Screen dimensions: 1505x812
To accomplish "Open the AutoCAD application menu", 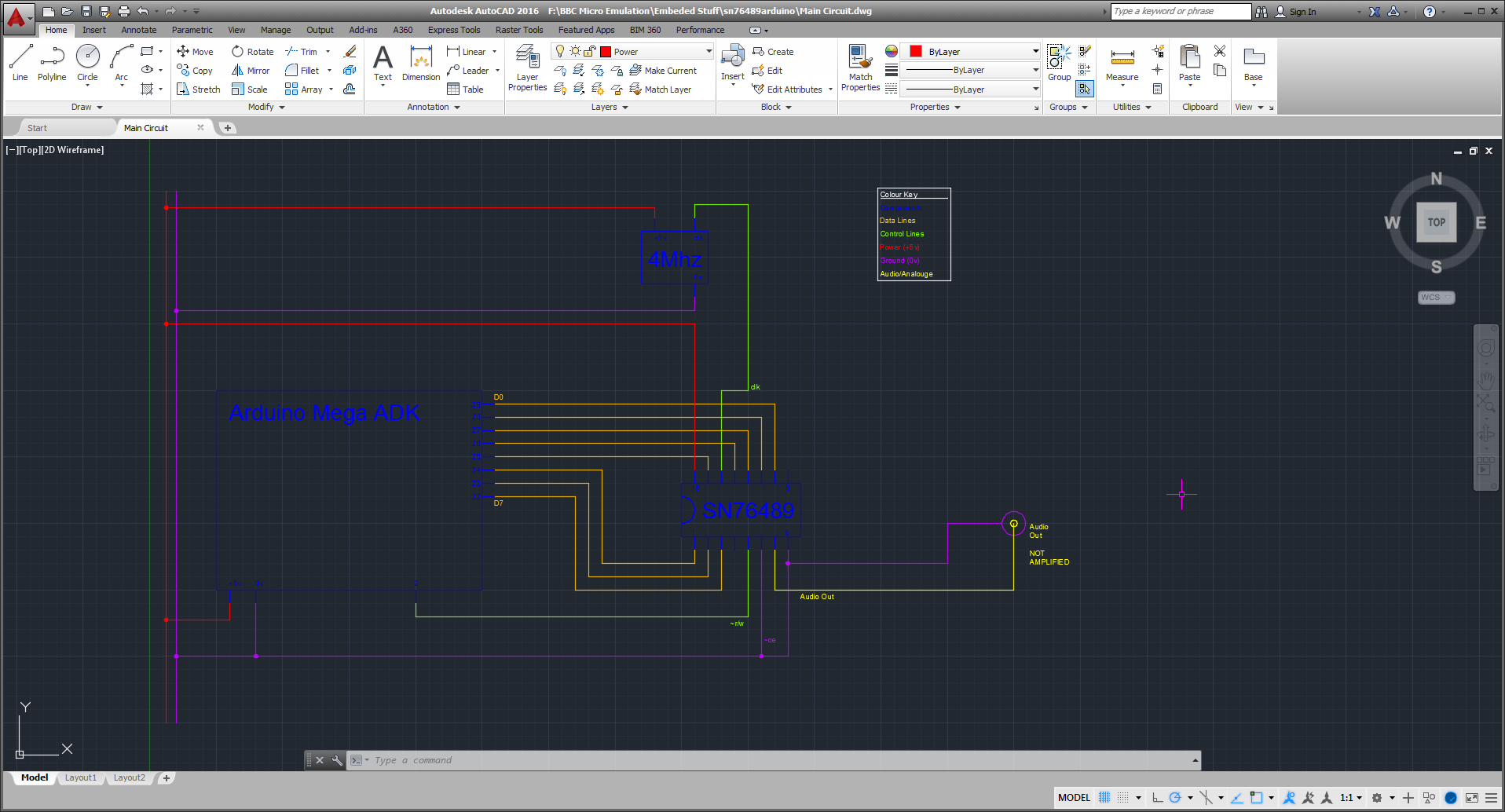I will pos(17,17).
